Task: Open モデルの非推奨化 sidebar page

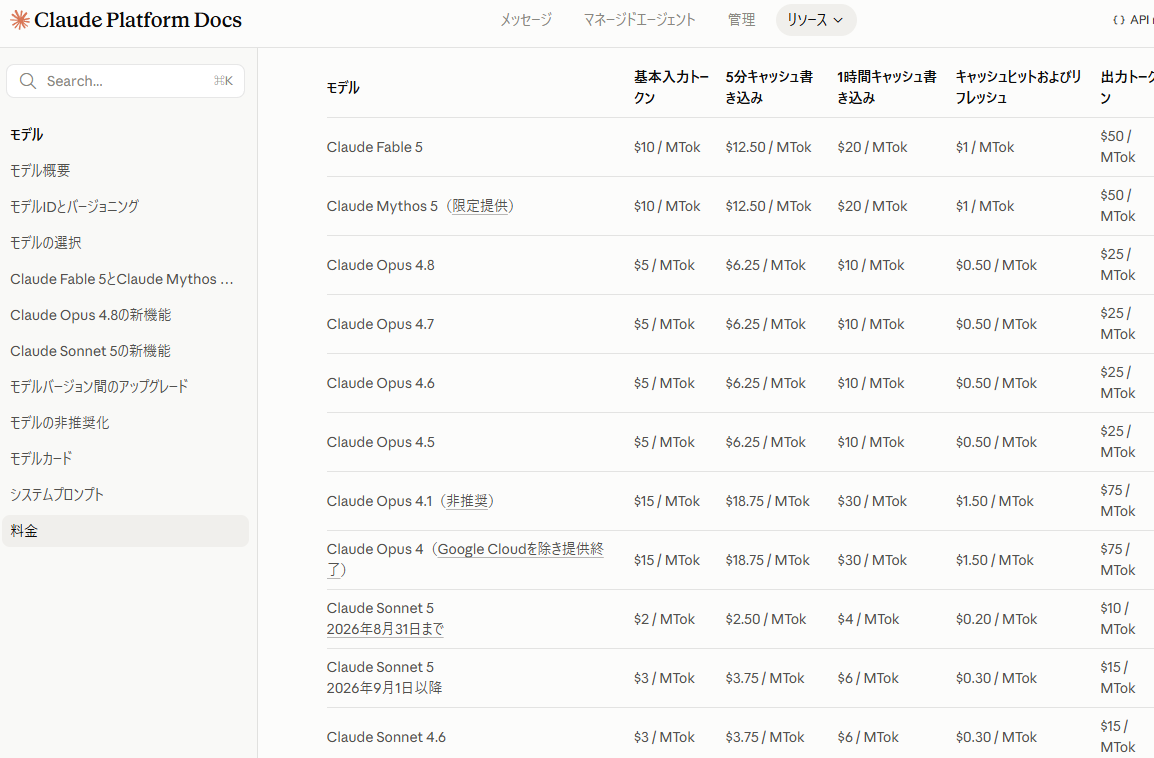Action: click(60, 422)
